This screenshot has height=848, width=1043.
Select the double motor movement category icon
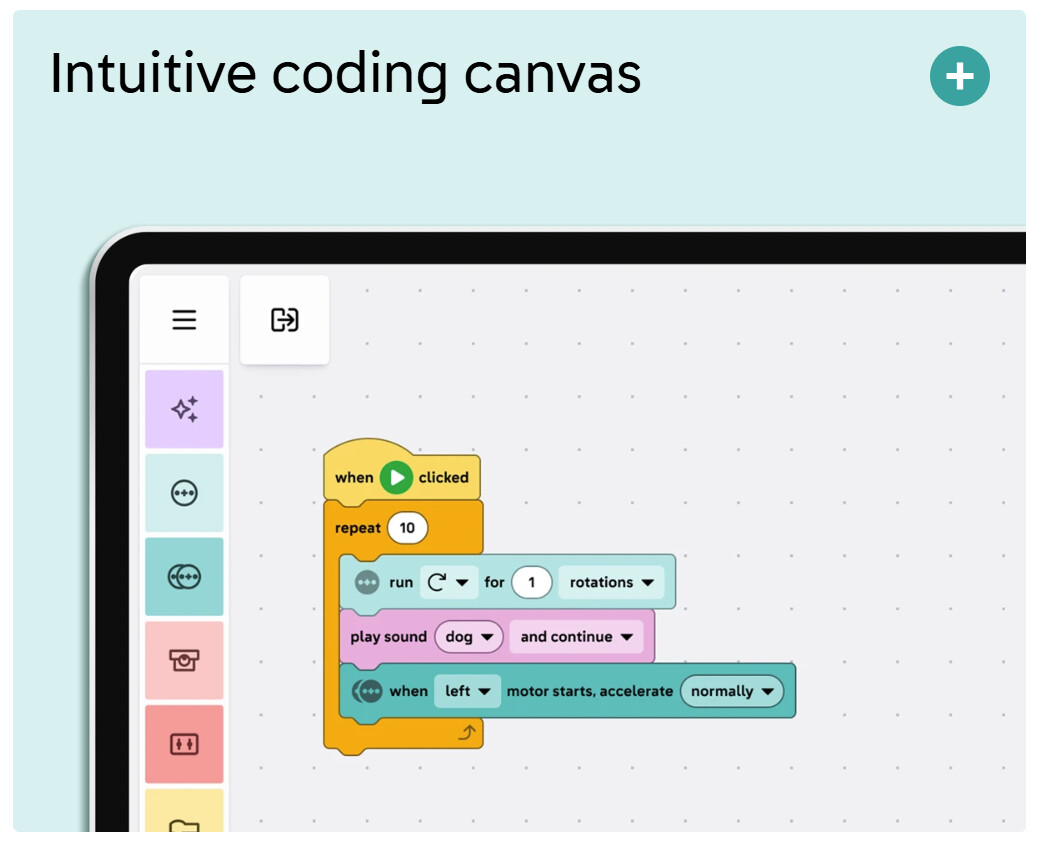[184, 577]
